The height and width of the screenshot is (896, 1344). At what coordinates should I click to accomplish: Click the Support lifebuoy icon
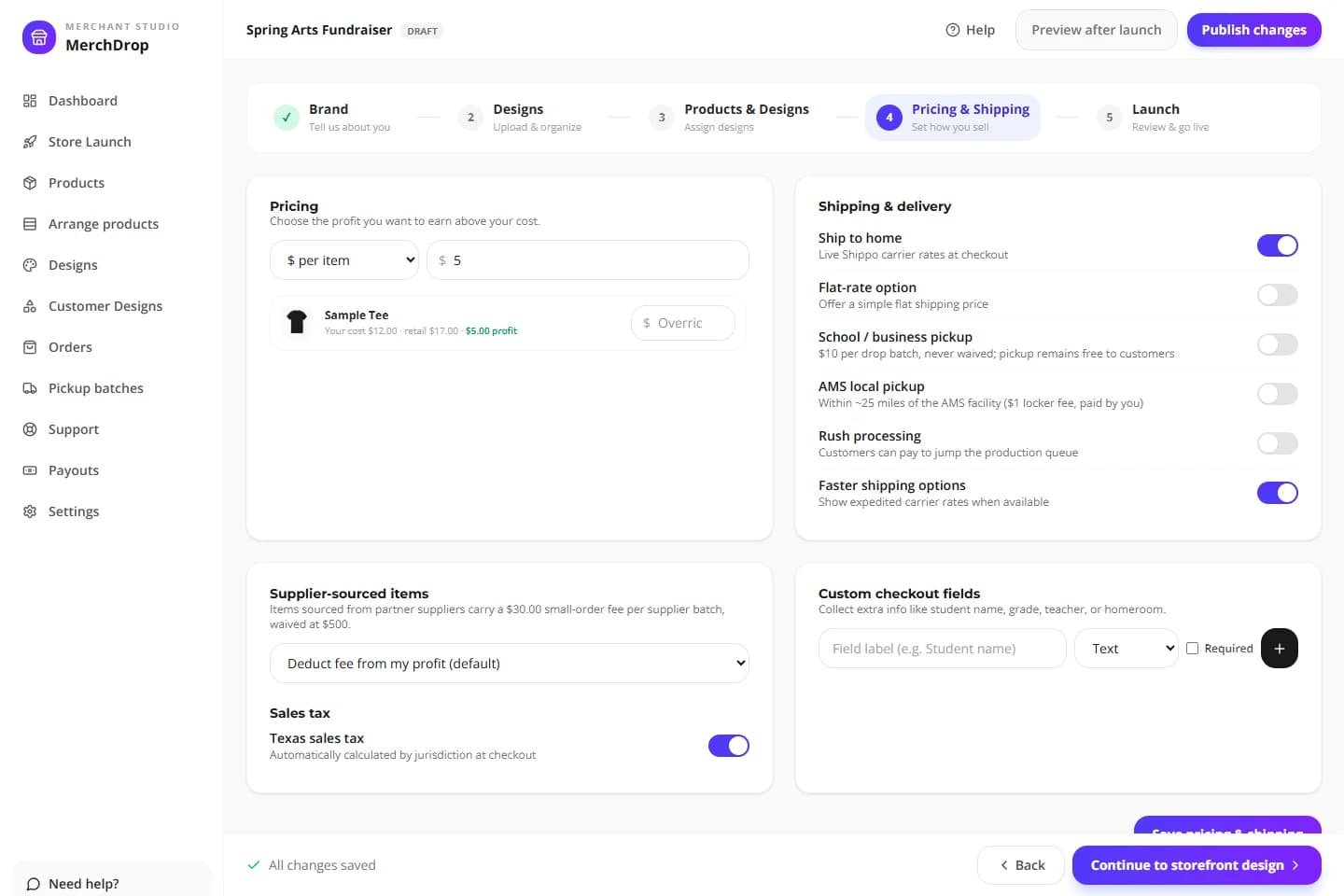[30, 429]
